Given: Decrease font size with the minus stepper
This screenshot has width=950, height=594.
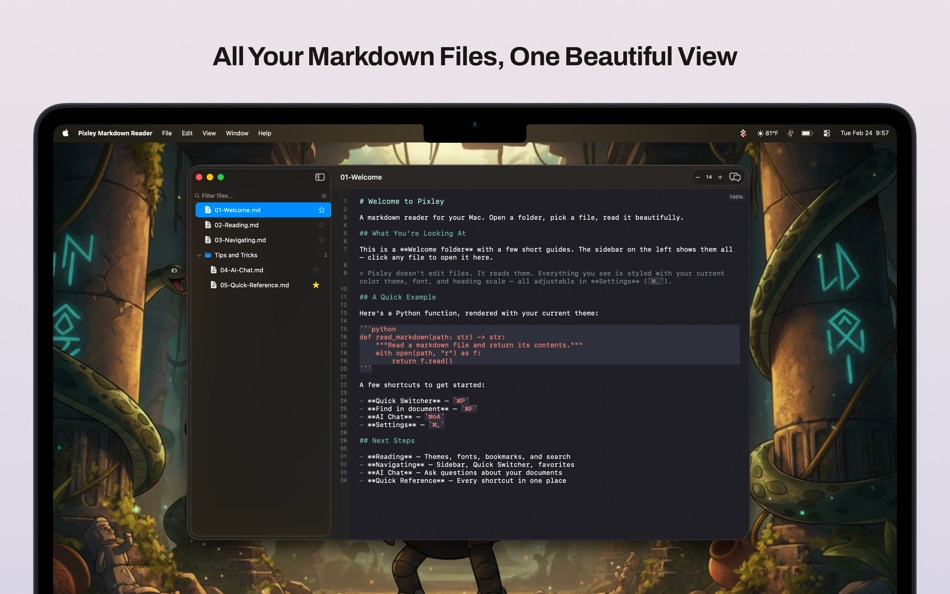Looking at the screenshot, I should 697,176.
